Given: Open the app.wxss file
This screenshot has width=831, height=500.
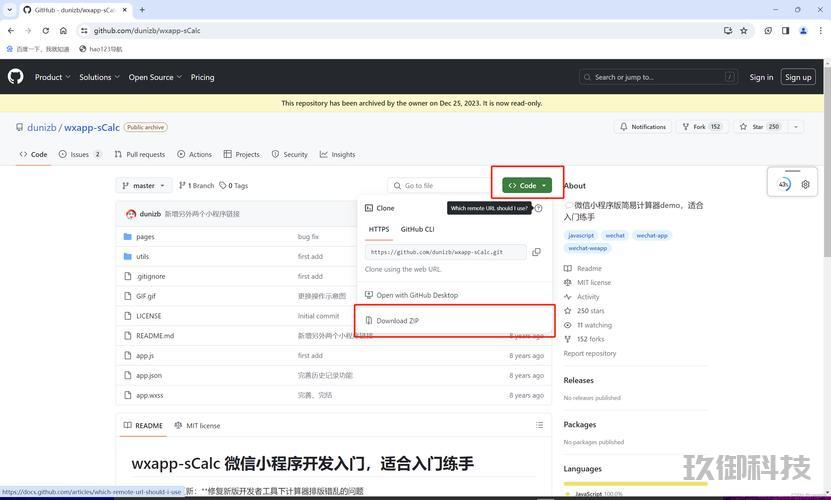Looking at the screenshot, I should click(149, 396).
